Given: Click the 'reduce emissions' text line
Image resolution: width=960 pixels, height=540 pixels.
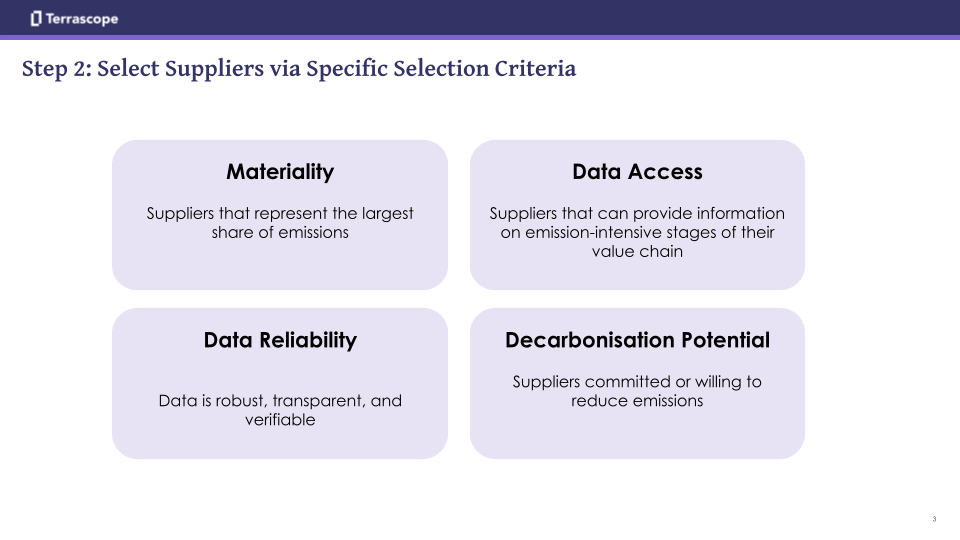Looking at the screenshot, I should 637,401.
